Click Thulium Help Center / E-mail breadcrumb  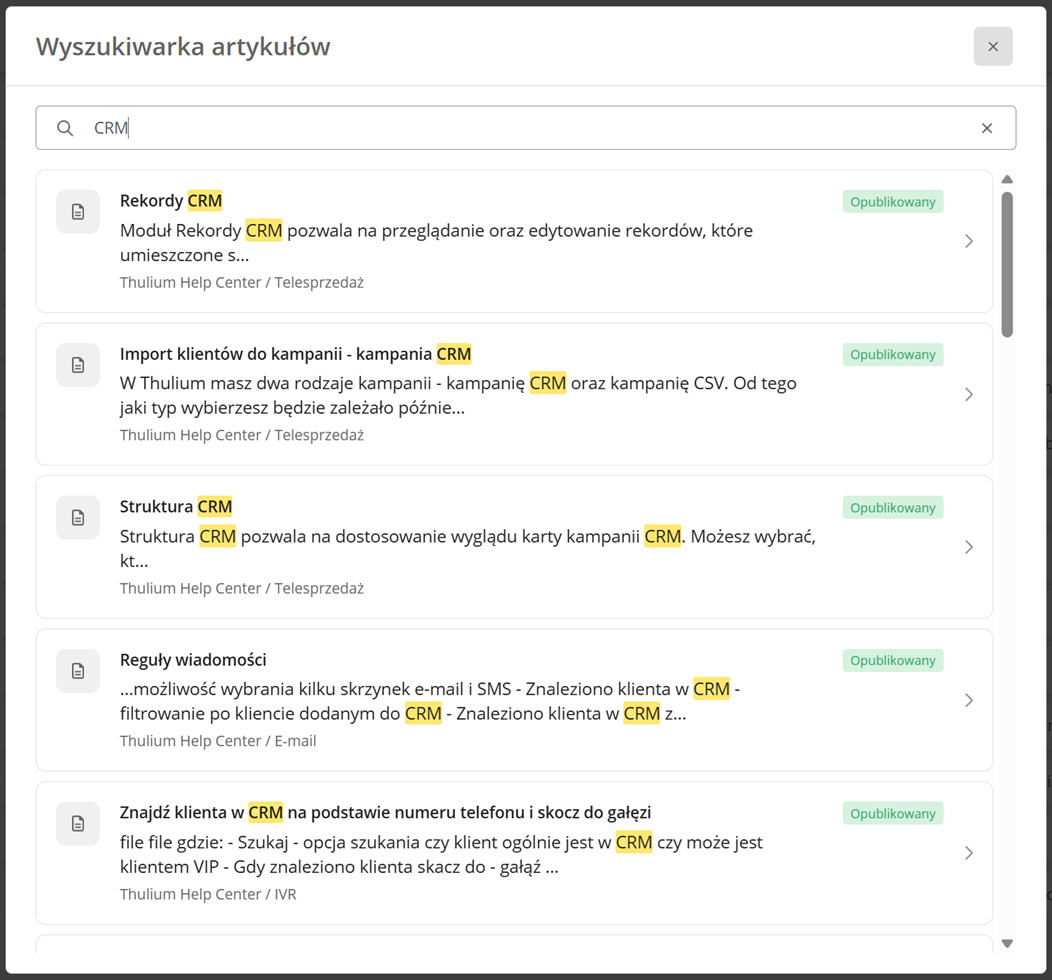click(x=218, y=741)
